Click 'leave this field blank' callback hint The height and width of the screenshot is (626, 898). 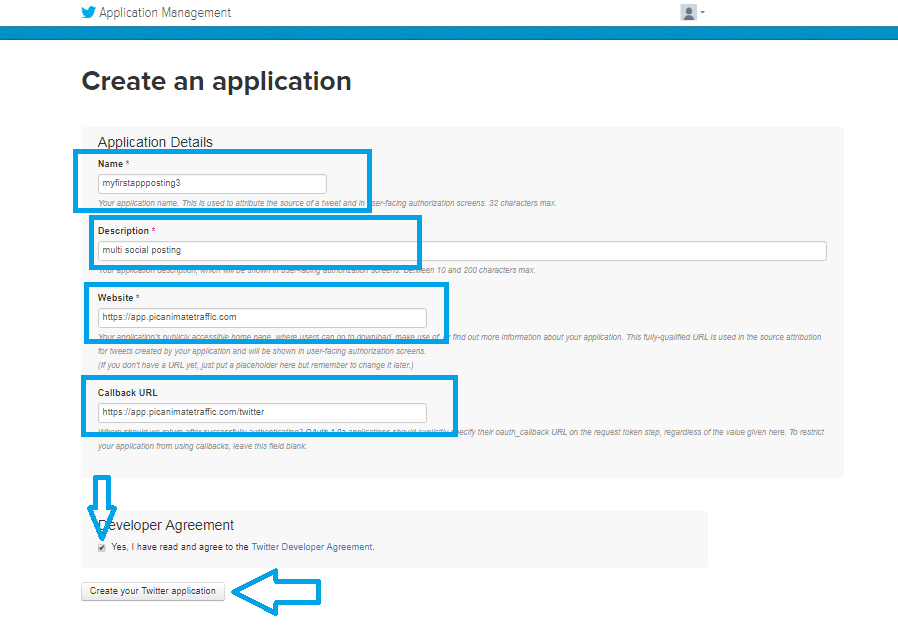coord(270,446)
